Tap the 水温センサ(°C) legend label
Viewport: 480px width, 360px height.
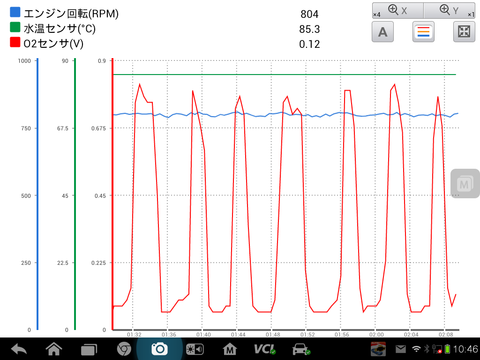[60, 29]
